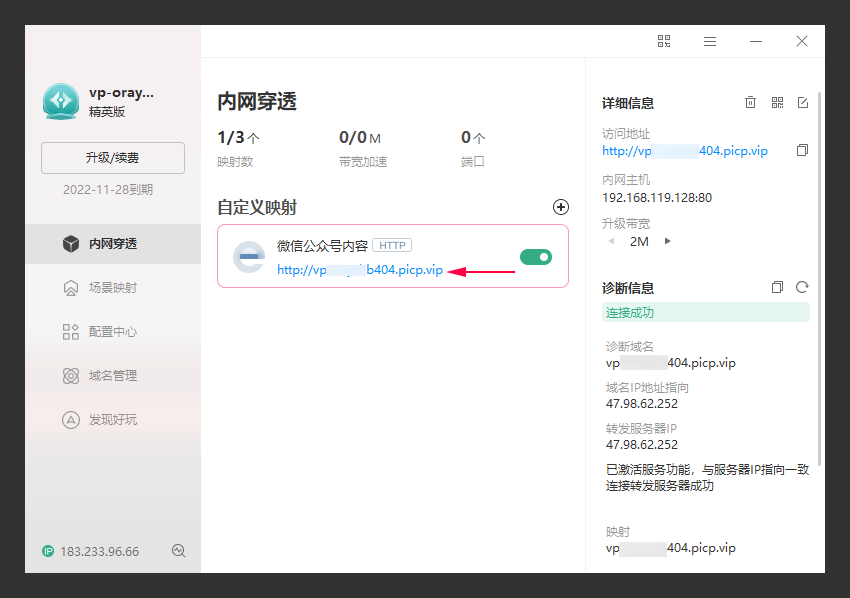Copy 诊断信息 with the copy icon
The height and width of the screenshot is (598, 850).
point(777,287)
